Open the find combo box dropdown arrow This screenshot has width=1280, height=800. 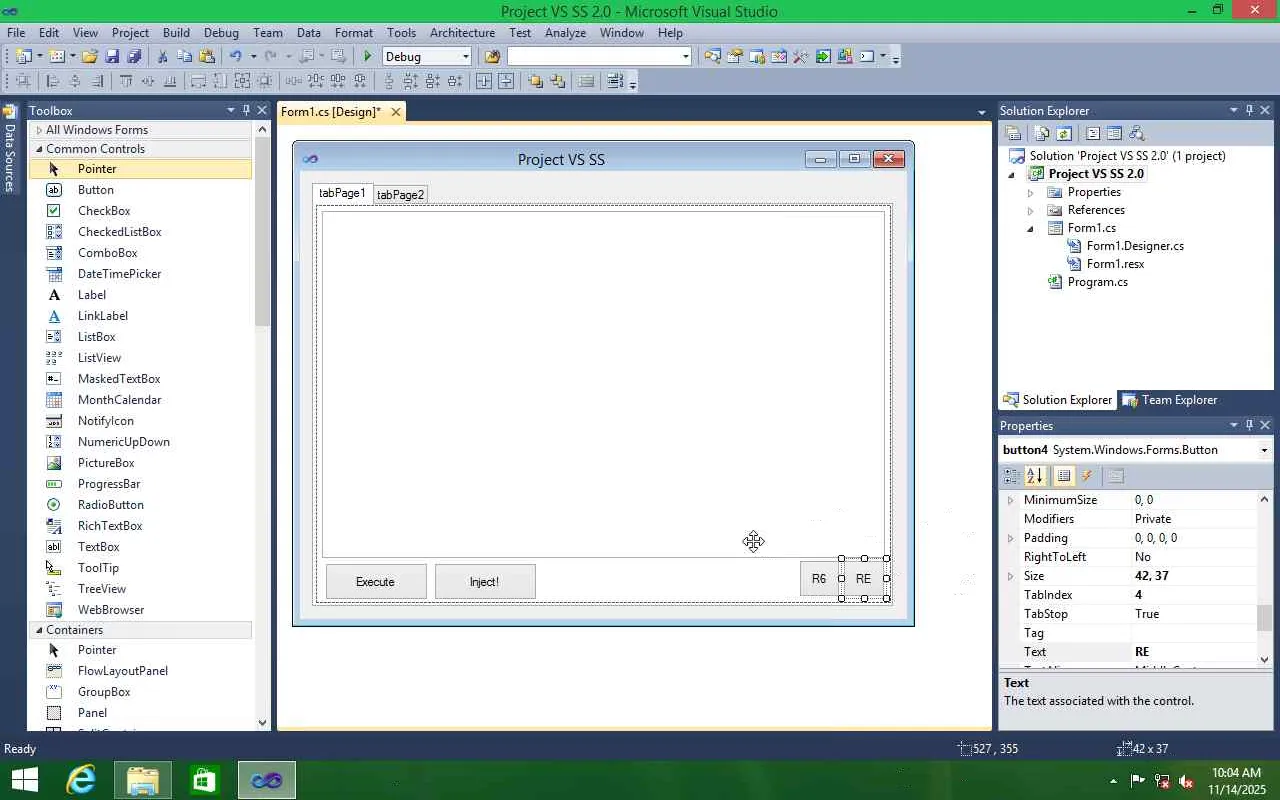click(x=685, y=57)
